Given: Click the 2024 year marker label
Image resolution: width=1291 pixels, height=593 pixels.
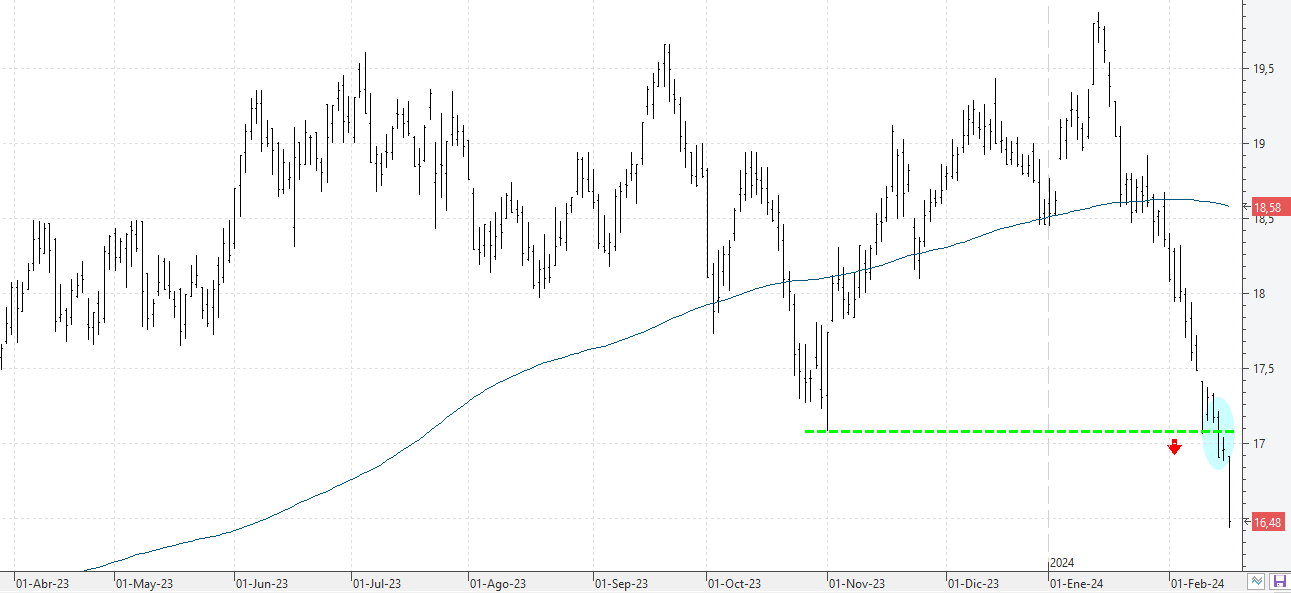Looking at the screenshot, I should (x=1062, y=563).
